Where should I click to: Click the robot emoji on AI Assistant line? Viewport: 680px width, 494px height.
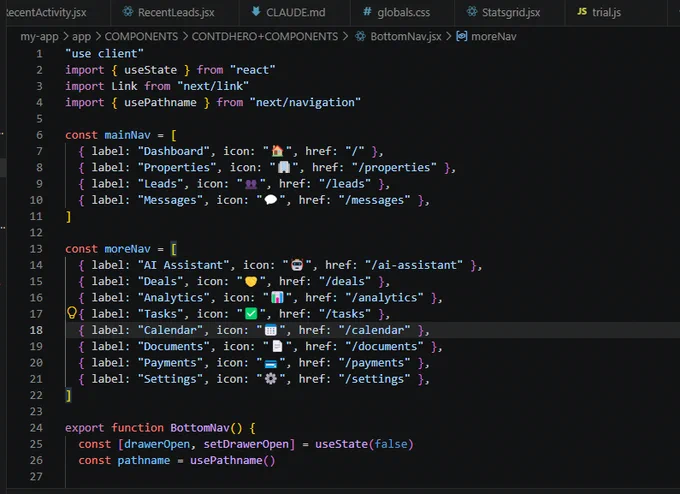click(297, 265)
